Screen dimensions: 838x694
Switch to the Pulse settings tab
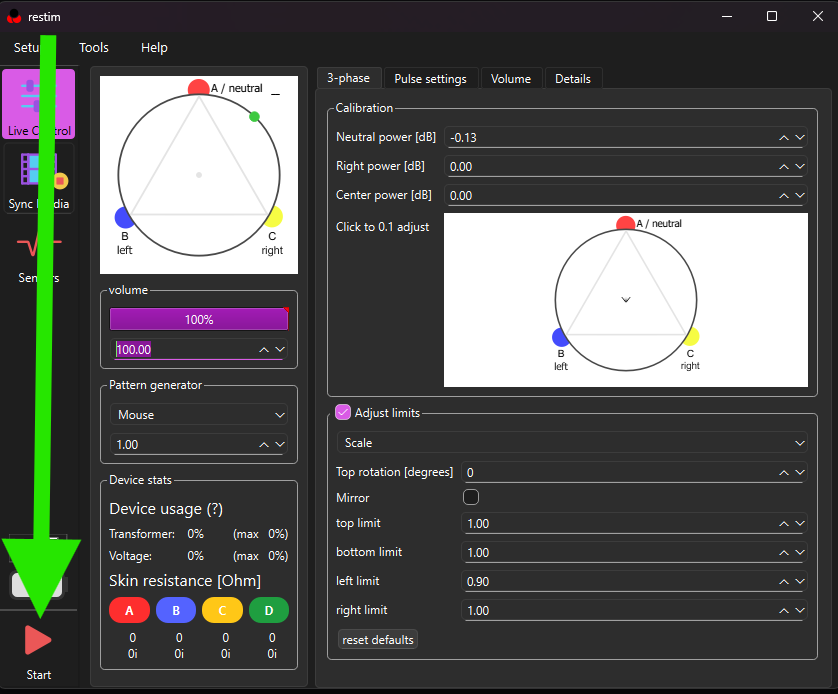pyautogui.click(x=430, y=79)
